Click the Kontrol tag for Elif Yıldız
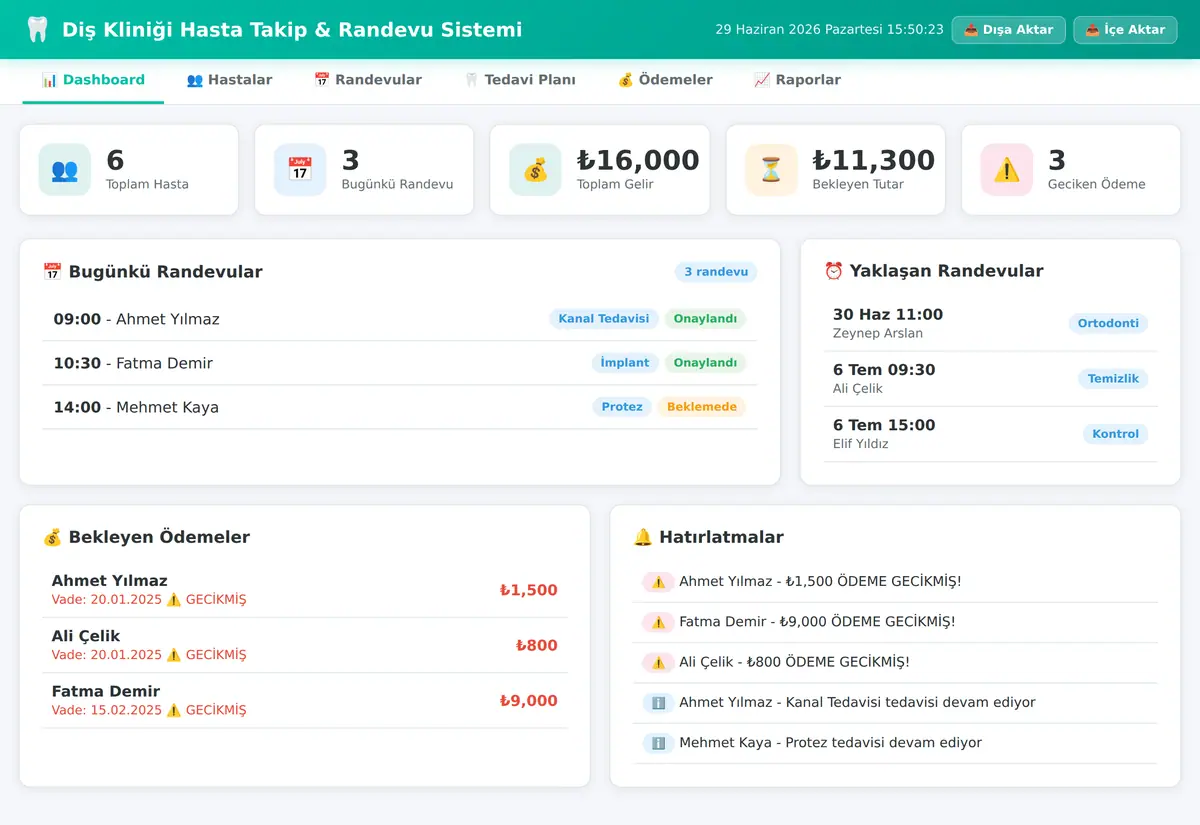 pyautogui.click(x=1116, y=434)
